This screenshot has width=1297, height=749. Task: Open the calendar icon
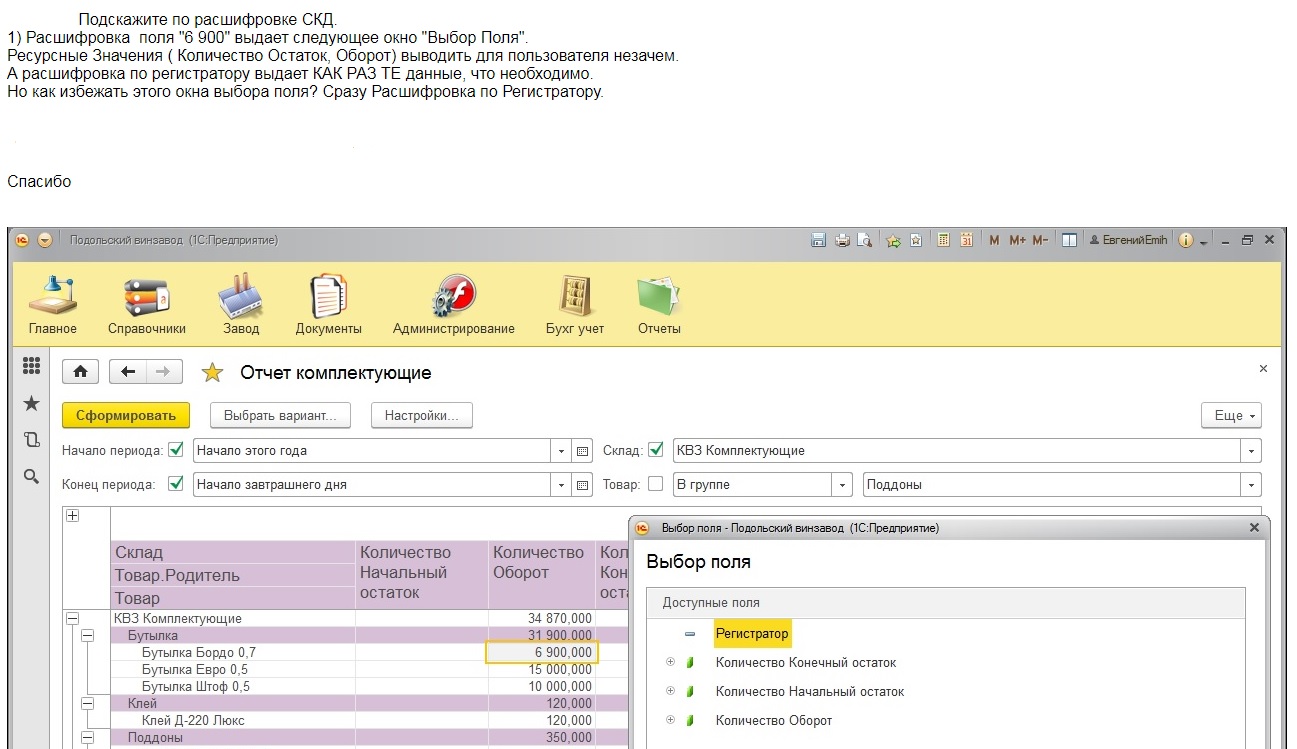966,241
